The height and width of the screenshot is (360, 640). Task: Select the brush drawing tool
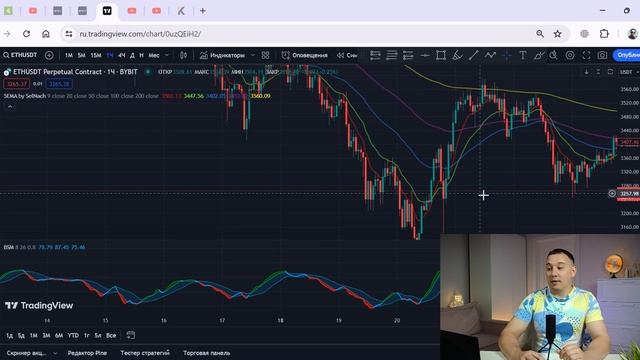tap(457, 55)
